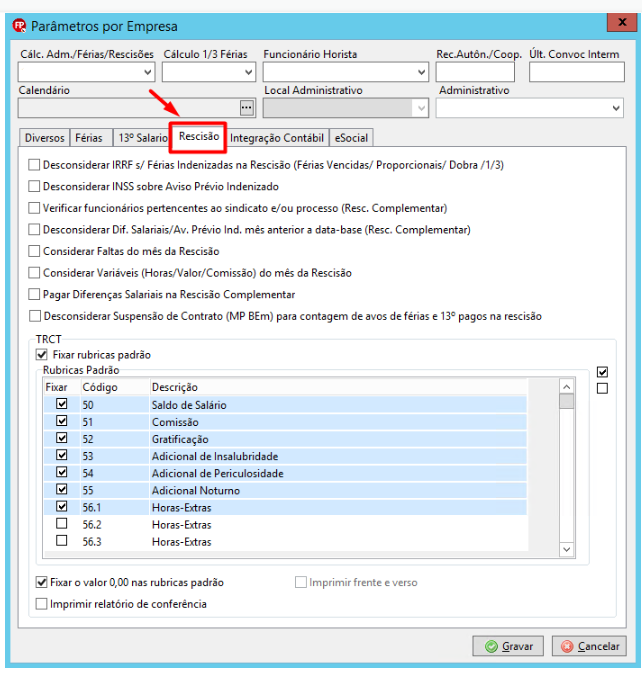Click Gravar button to save
The image size is (642, 673).
pyautogui.click(x=508, y=646)
